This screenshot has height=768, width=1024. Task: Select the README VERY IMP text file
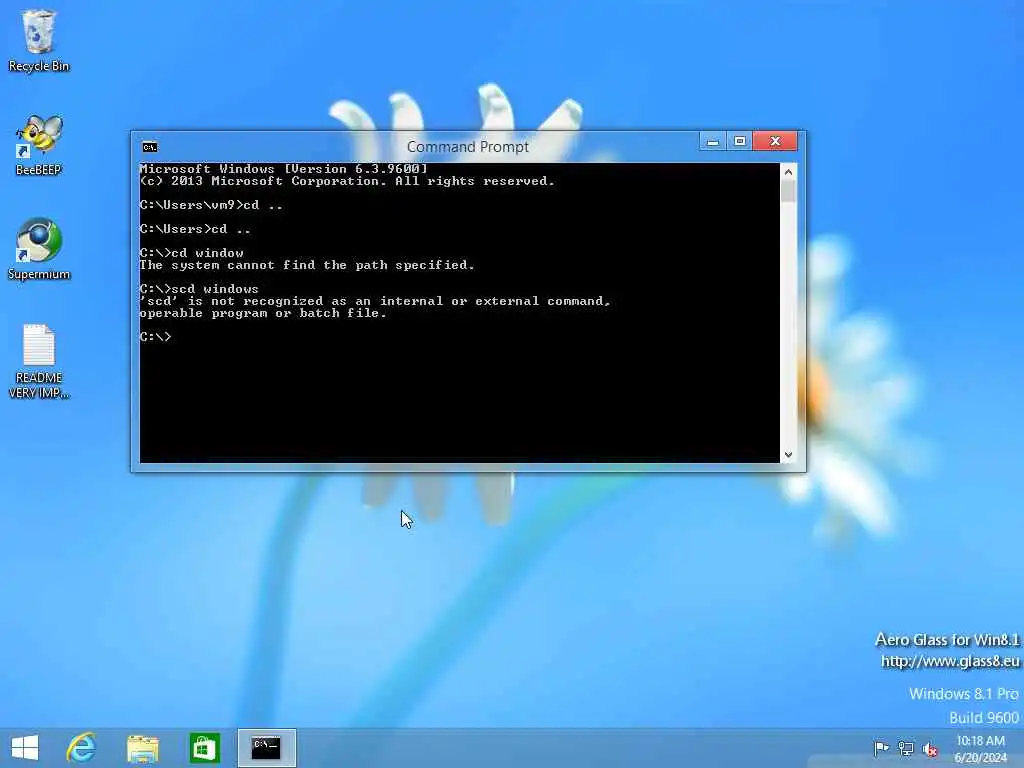(x=39, y=361)
